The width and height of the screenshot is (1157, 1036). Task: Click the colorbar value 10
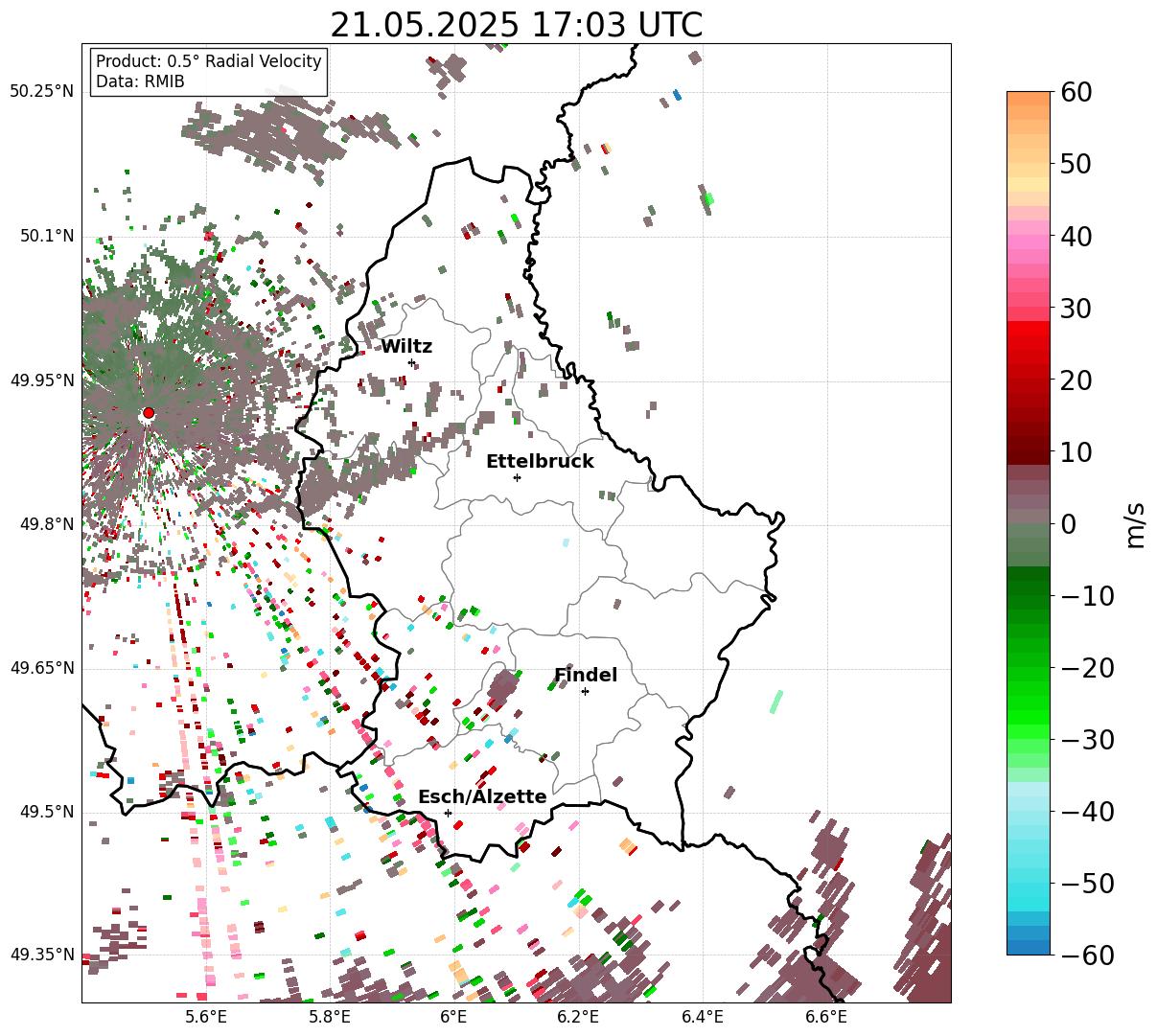pos(1076,452)
